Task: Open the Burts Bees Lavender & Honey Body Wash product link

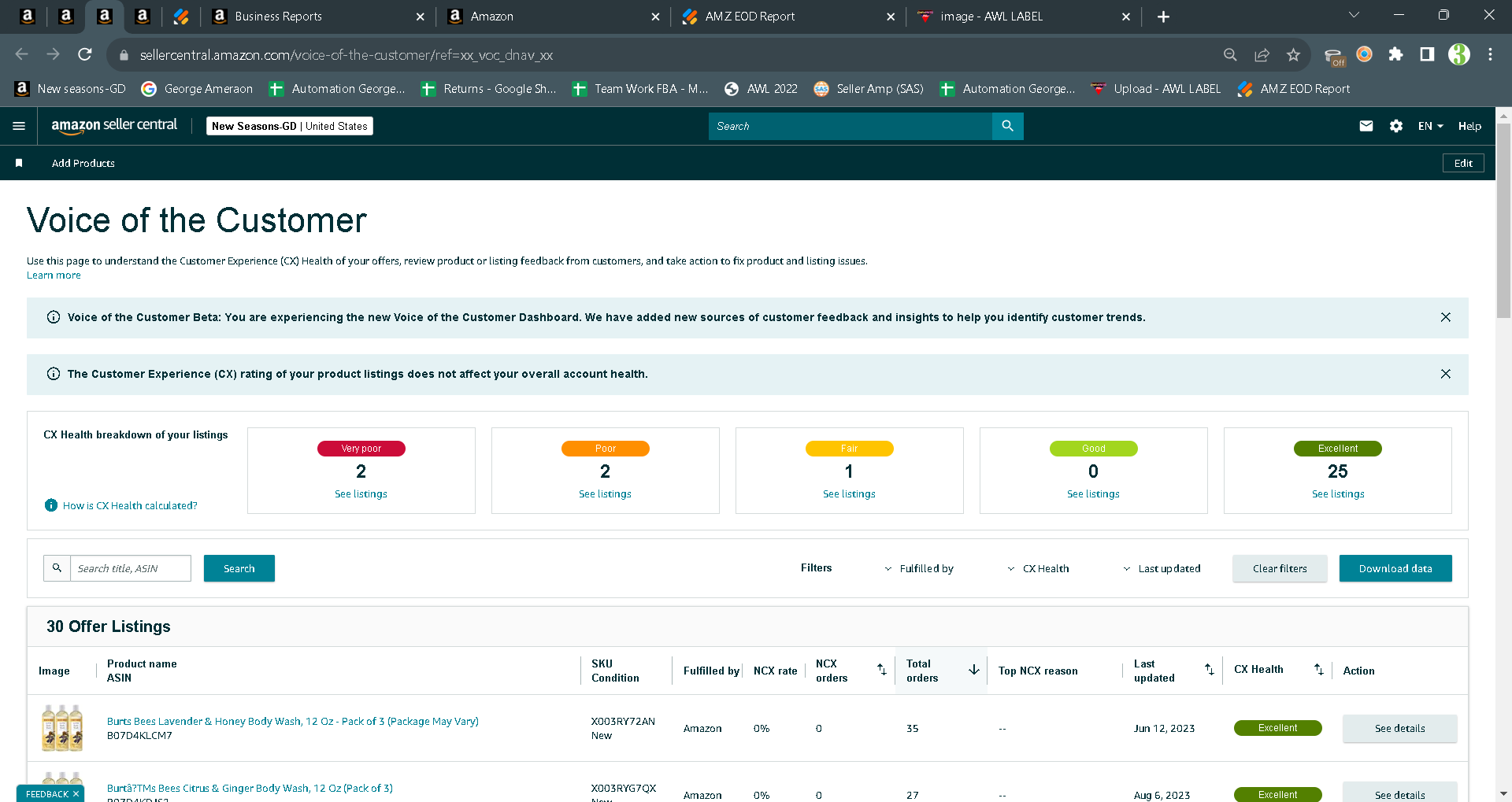Action: click(x=293, y=721)
